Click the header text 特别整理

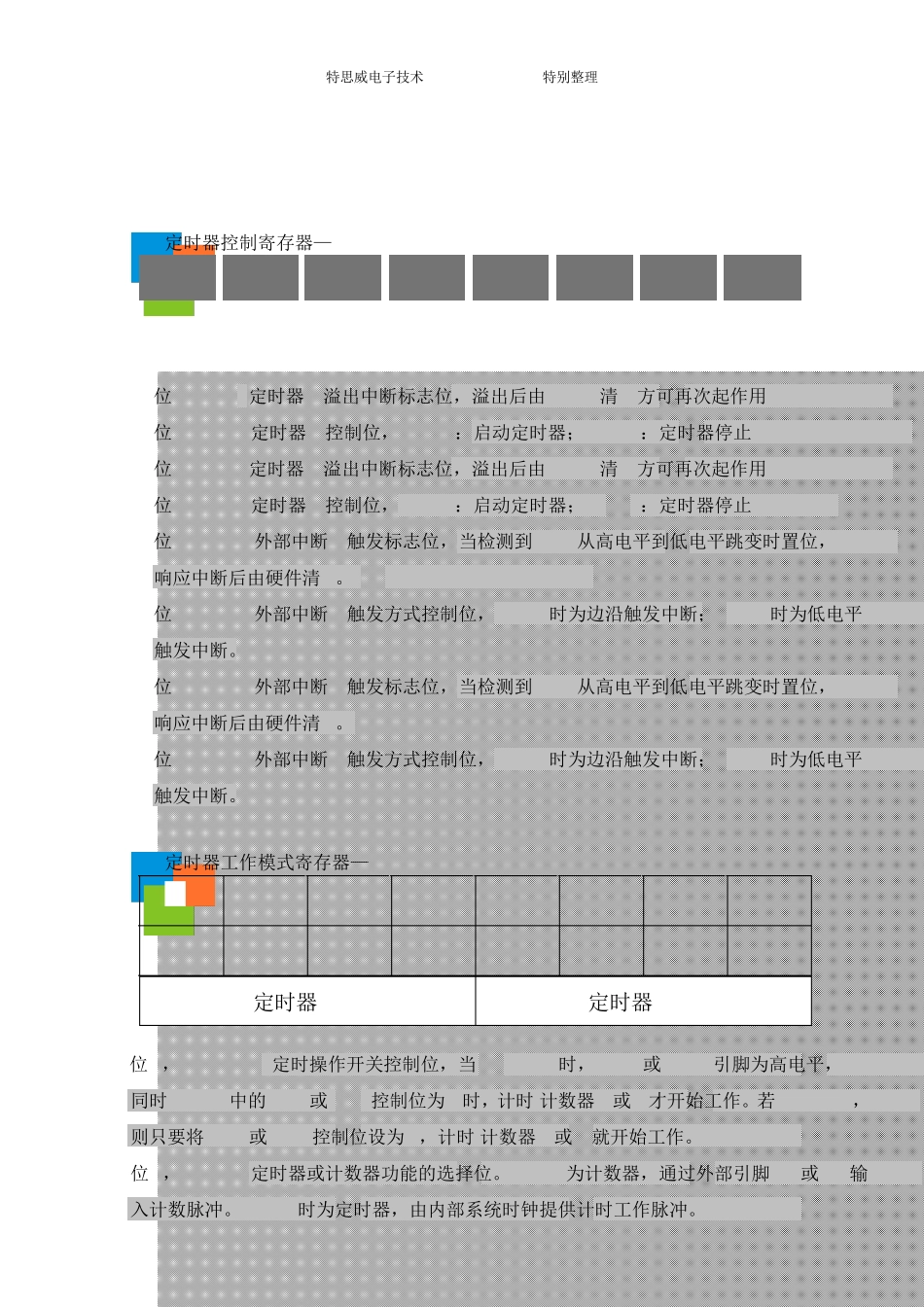[x=570, y=78]
